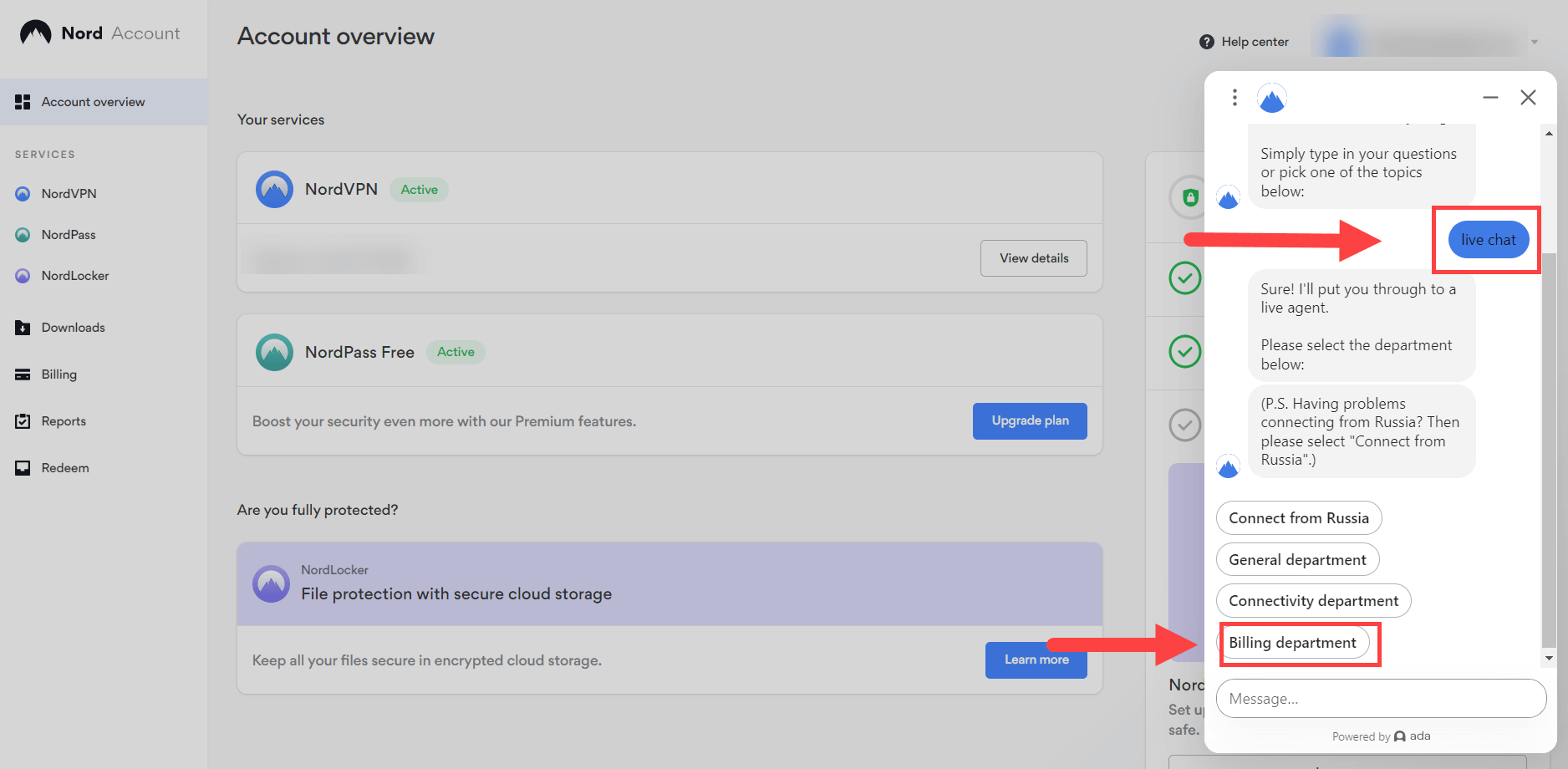Click the chat header Nord avatar
This screenshot has height=769, width=1568.
tap(1272, 99)
